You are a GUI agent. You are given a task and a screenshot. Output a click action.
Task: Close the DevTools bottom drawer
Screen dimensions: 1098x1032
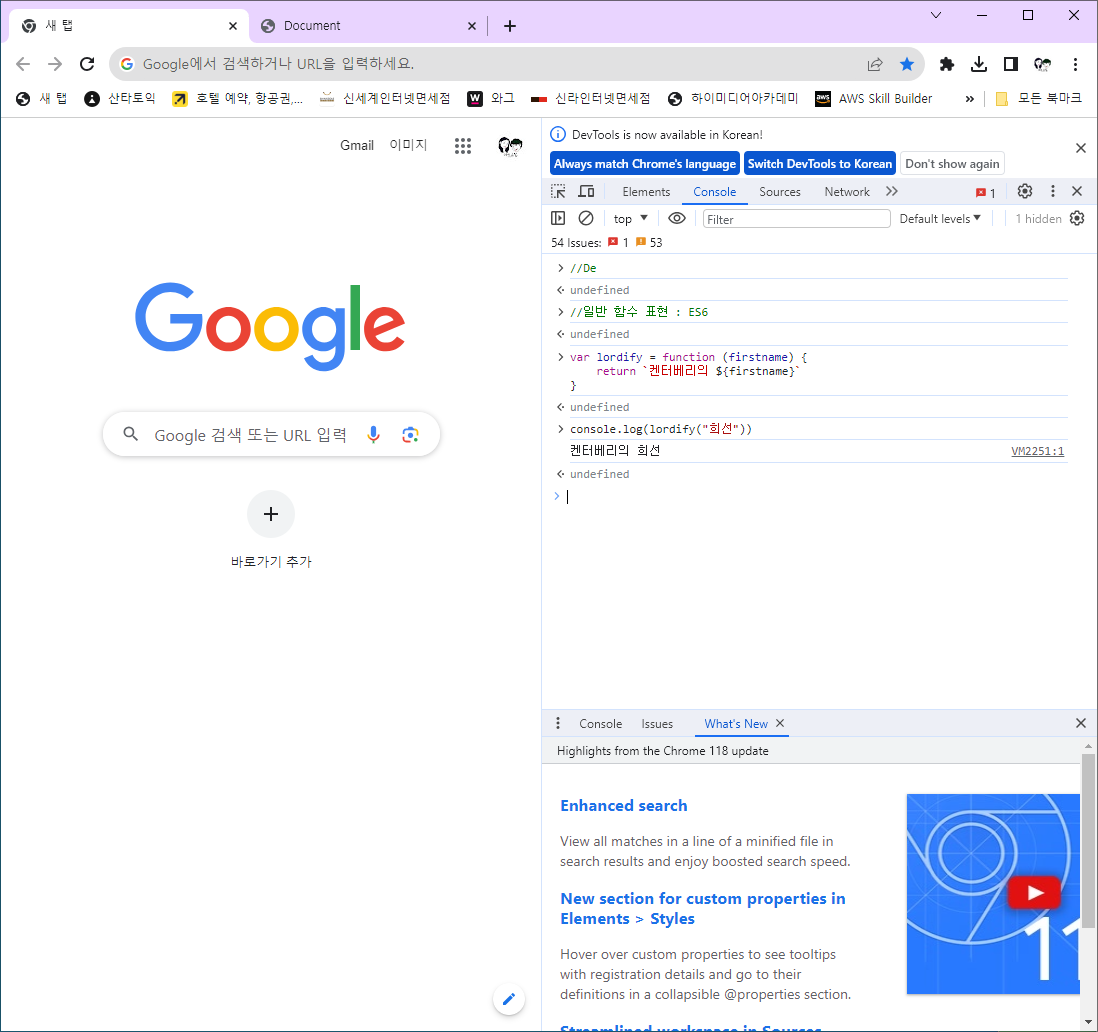coord(1080,723)
